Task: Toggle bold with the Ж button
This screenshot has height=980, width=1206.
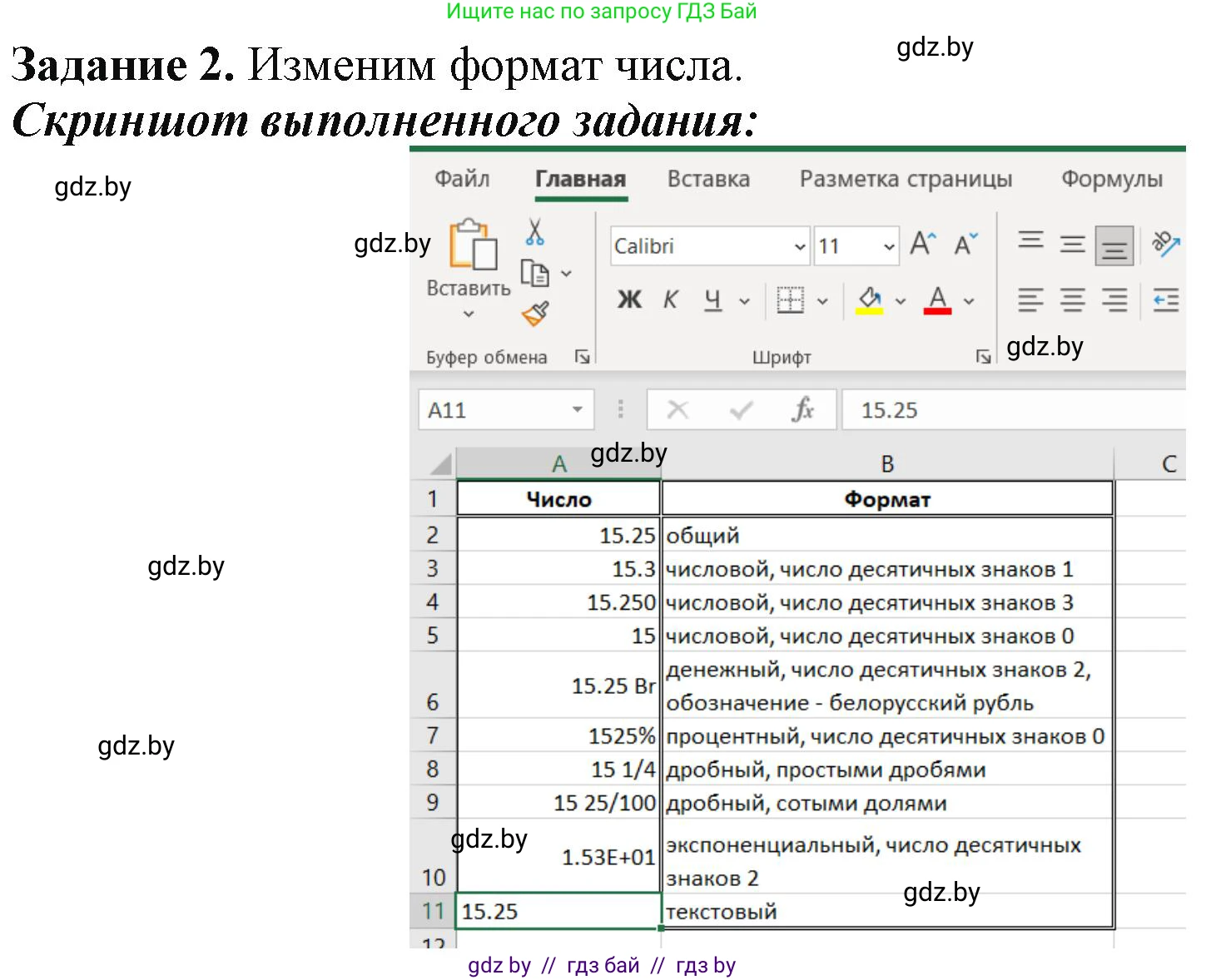Action: pos(630,300)
